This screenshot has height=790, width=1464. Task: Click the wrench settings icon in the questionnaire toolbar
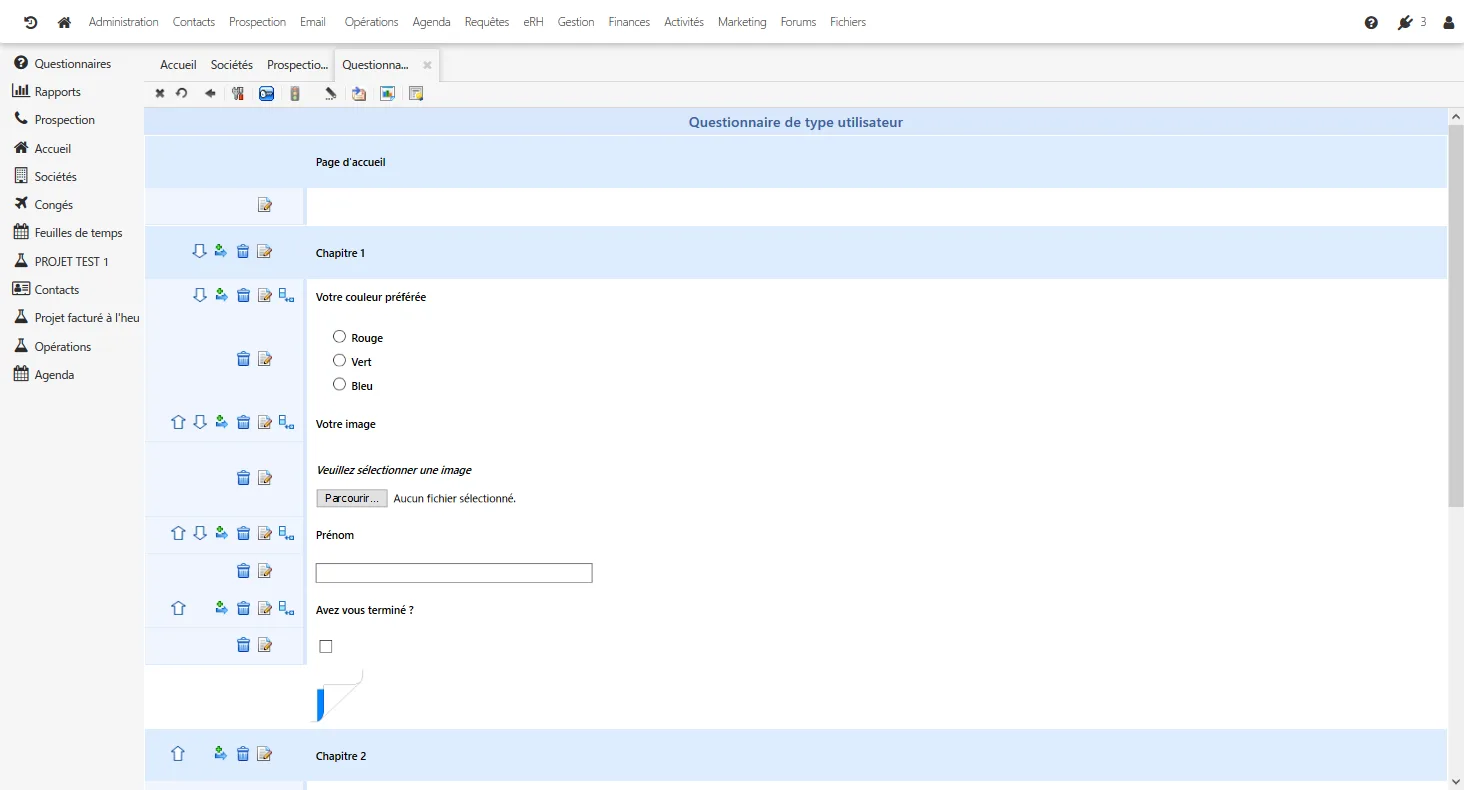tap(238, 93)
